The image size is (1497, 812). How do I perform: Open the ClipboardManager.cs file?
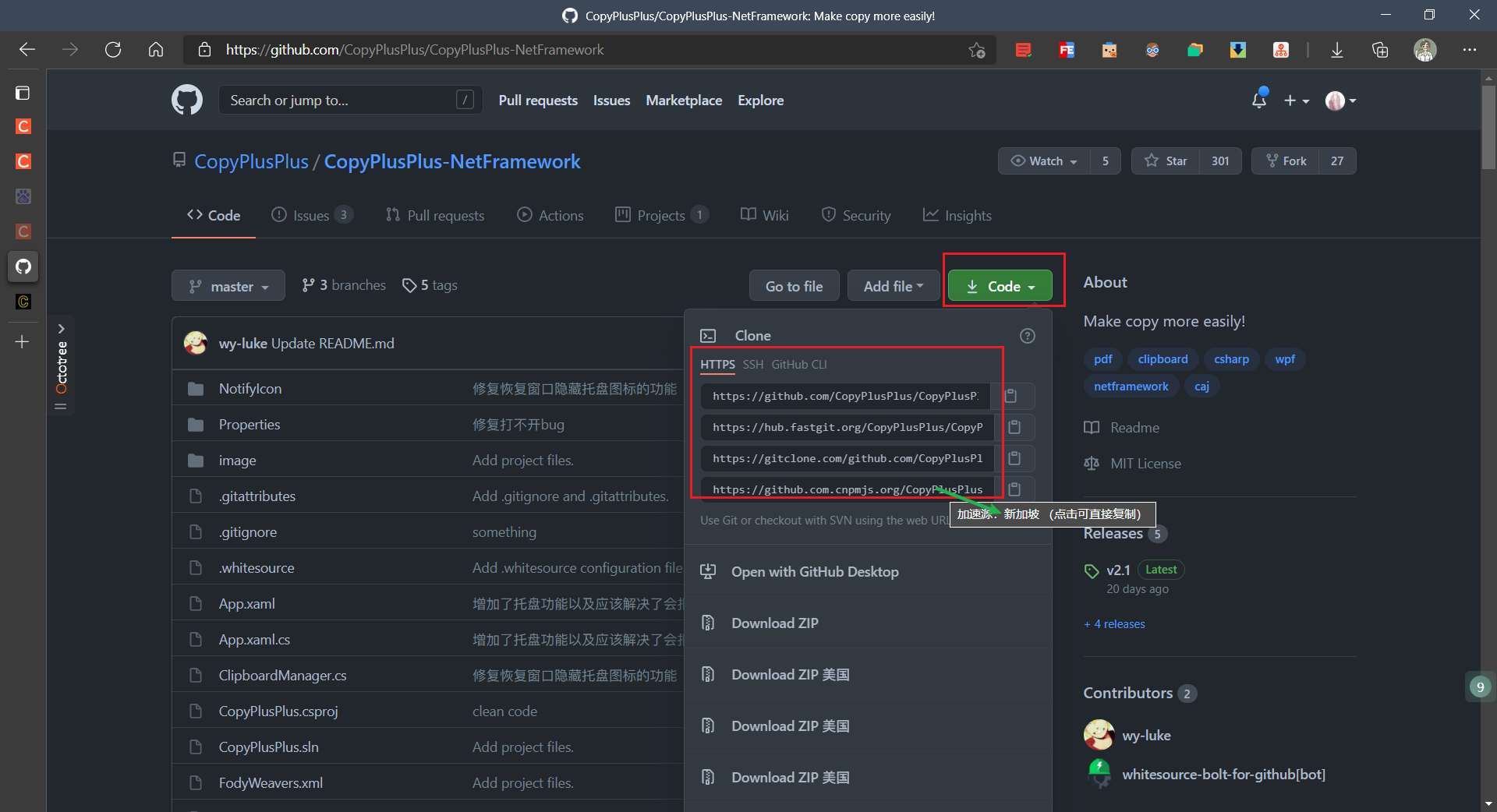282,676
